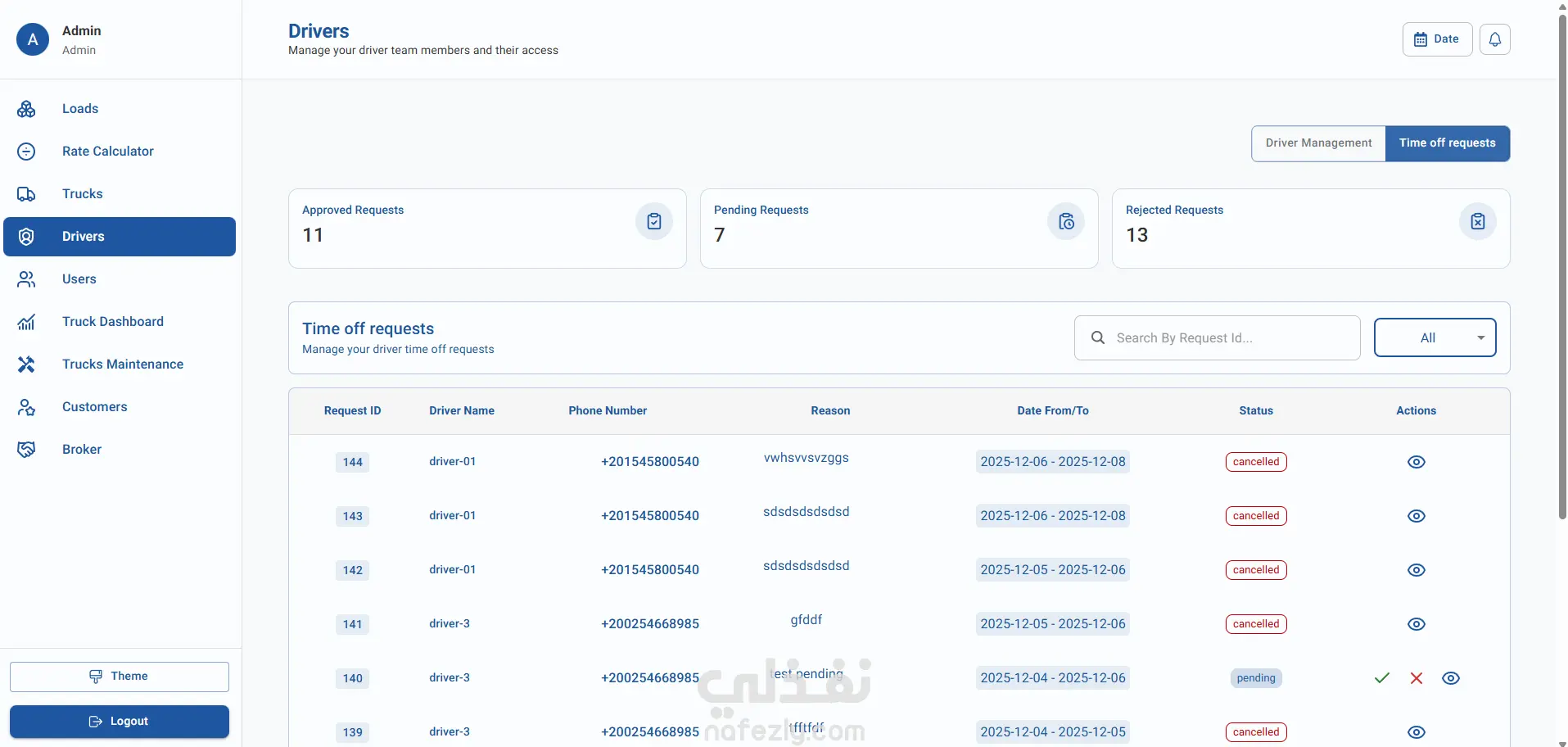
Task: Click request ID badge 142
Action: coord(352,570)
